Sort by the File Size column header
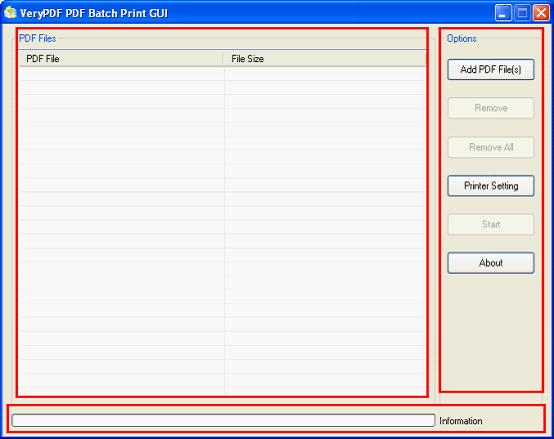This screenshot has width=554, height=439. pyautogui.click(x=325, y=59)
